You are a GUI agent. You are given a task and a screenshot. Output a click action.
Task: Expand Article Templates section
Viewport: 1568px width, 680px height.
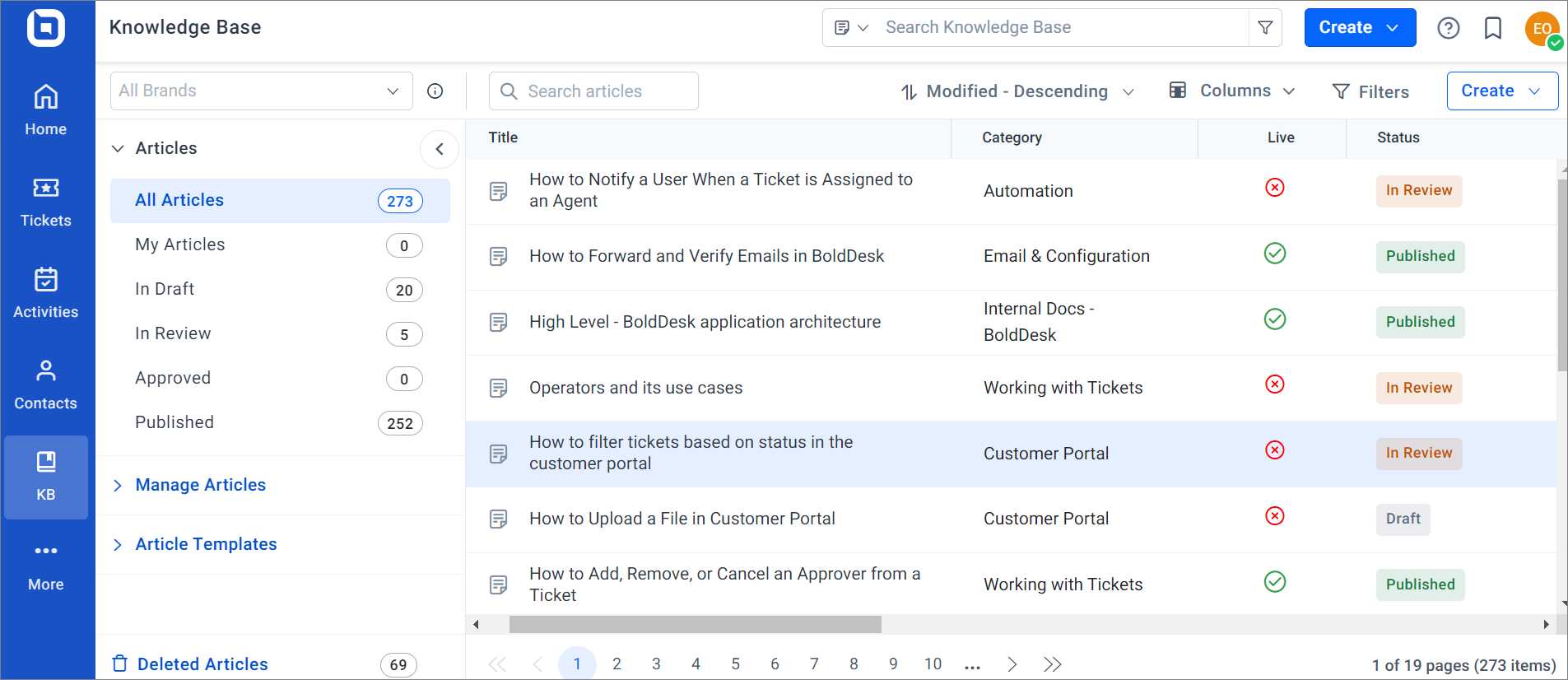click(118, 545)
